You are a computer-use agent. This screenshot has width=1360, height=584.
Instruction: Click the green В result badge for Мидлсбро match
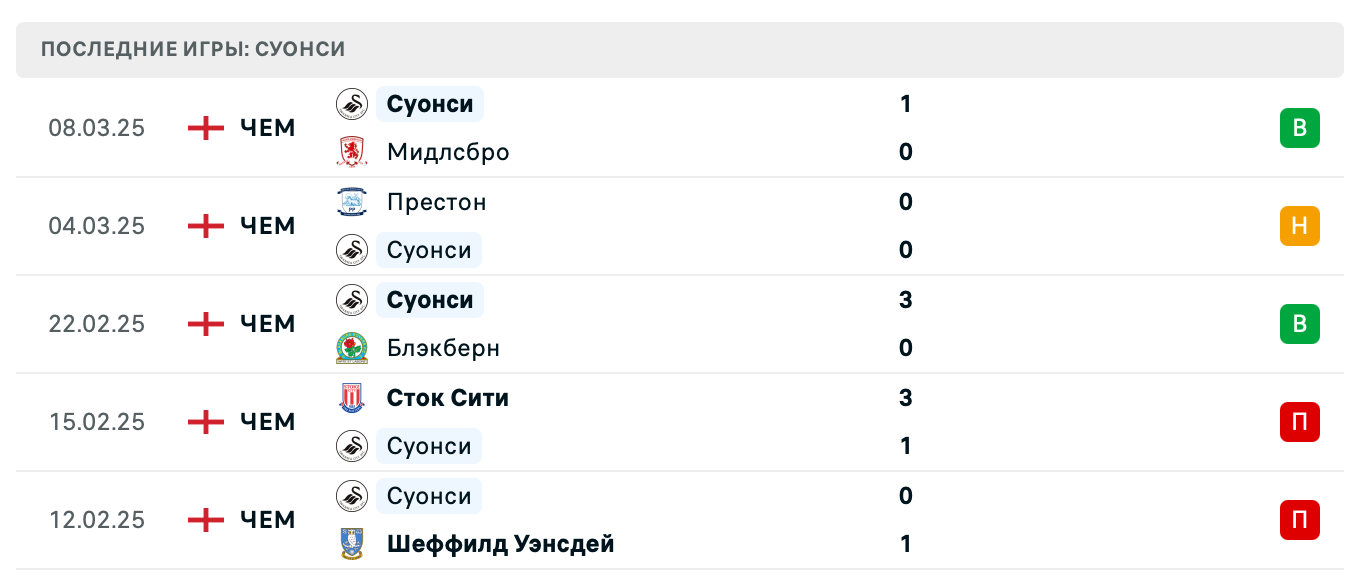click(x=1299, y=128)
